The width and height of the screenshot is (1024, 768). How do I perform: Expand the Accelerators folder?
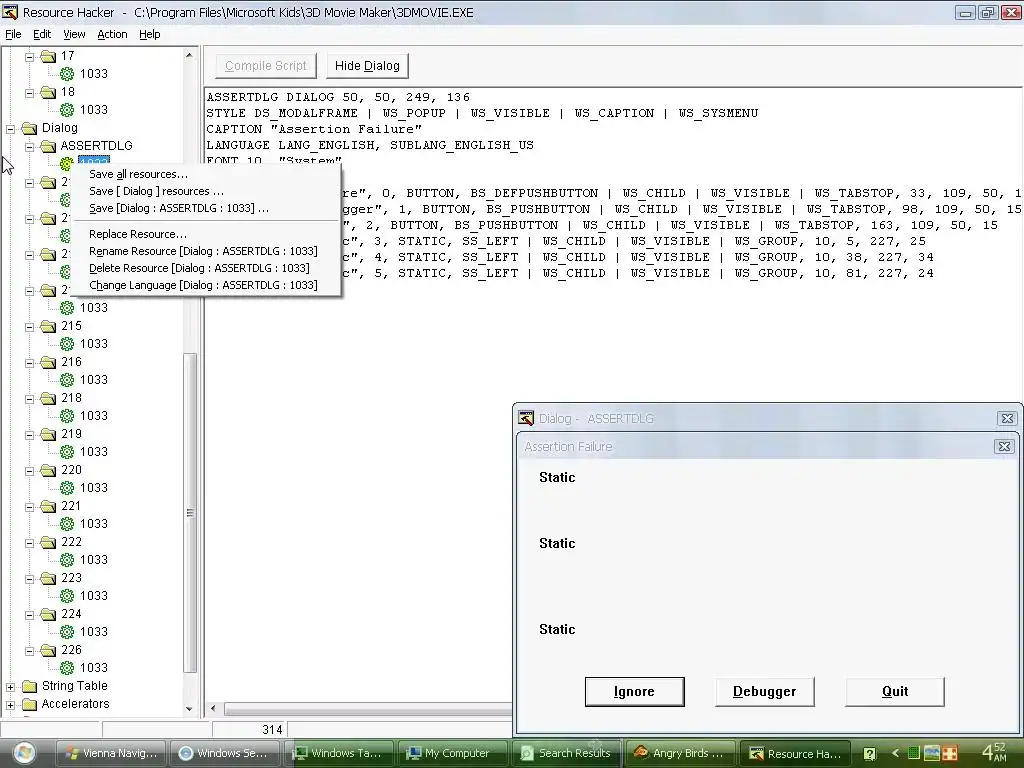tap(10, 705)
